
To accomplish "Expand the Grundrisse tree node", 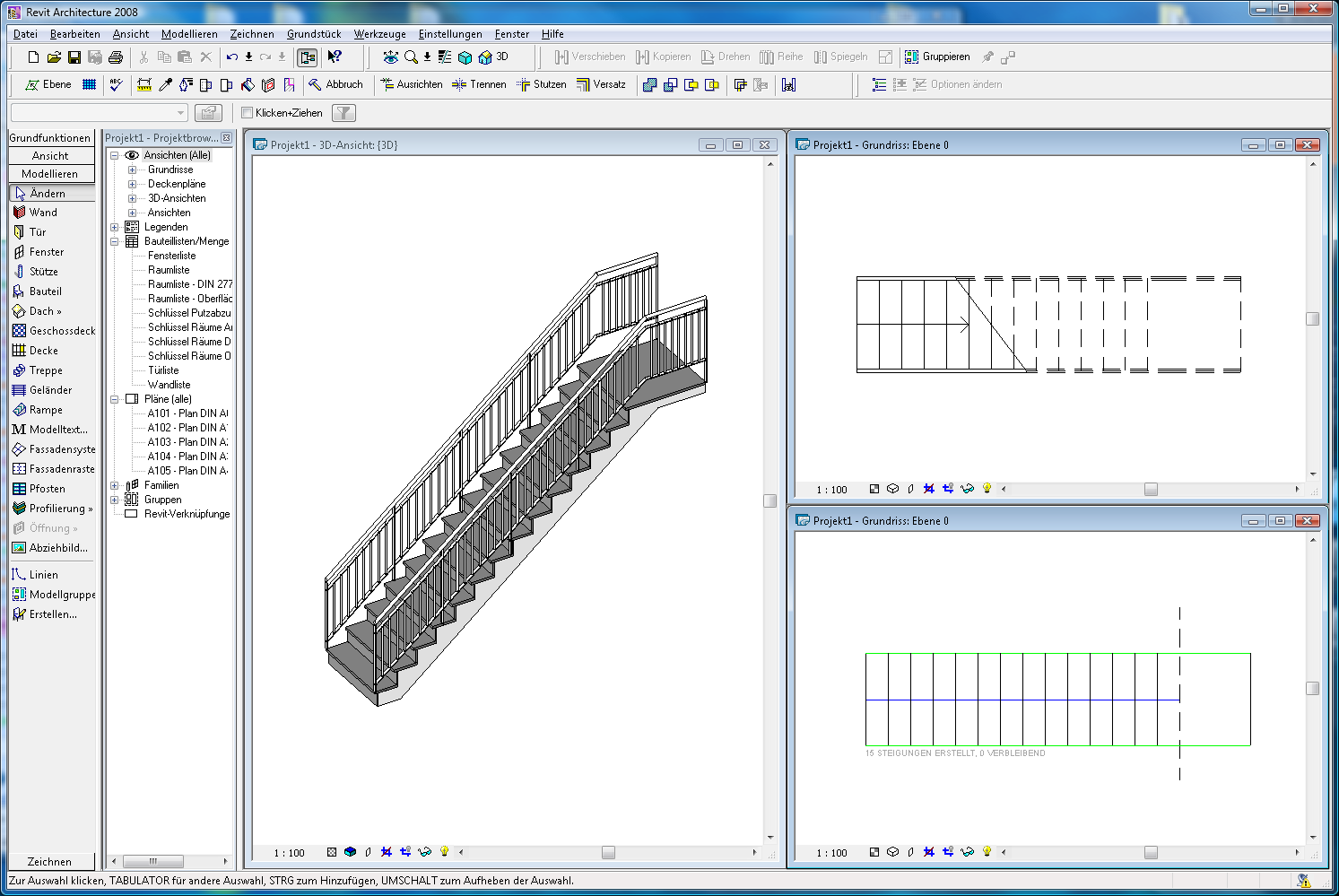I will 132,170.
